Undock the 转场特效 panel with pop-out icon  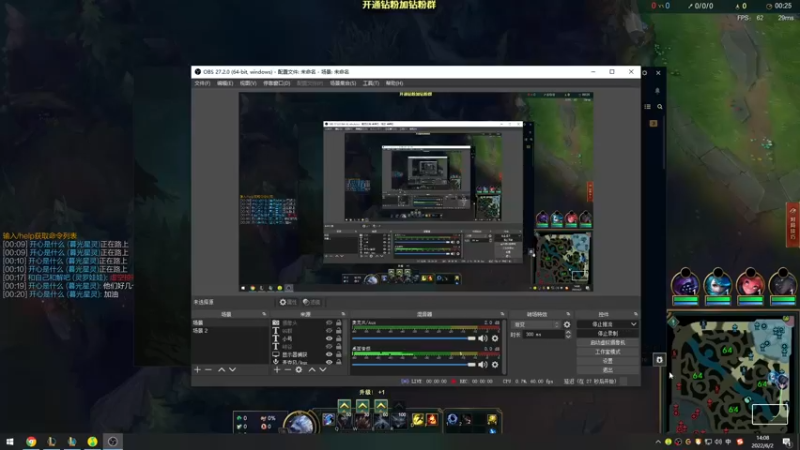[x=568, y=314]
